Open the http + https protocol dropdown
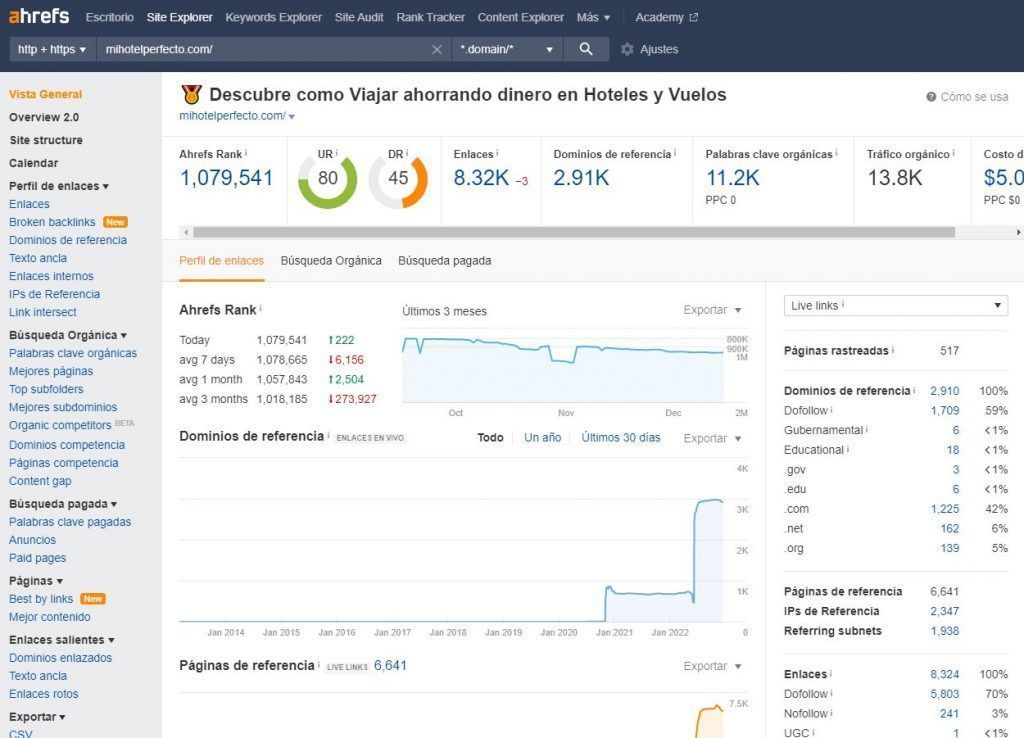1024x738 pixels. [52, 49]
